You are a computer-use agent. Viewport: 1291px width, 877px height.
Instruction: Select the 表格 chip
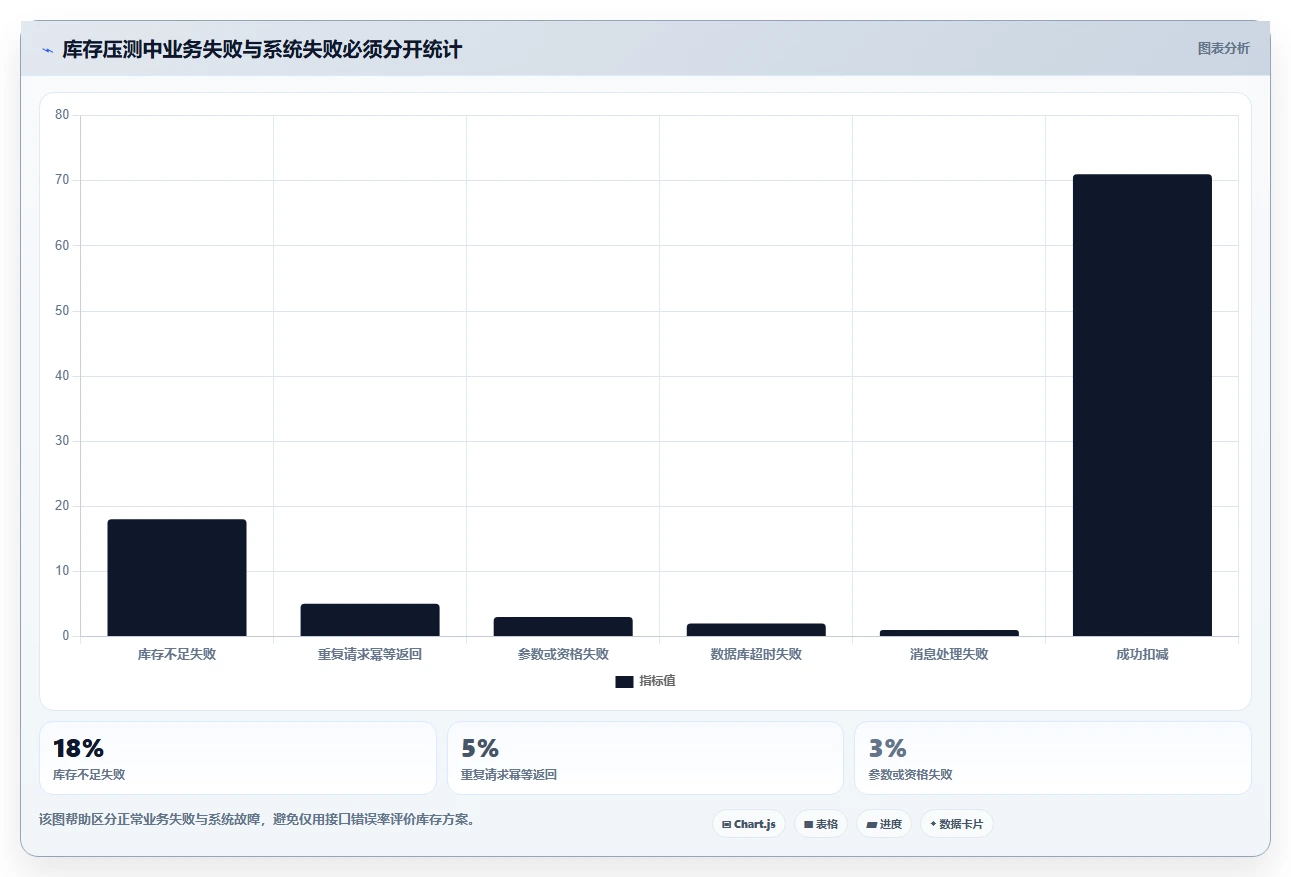[821, 824]
